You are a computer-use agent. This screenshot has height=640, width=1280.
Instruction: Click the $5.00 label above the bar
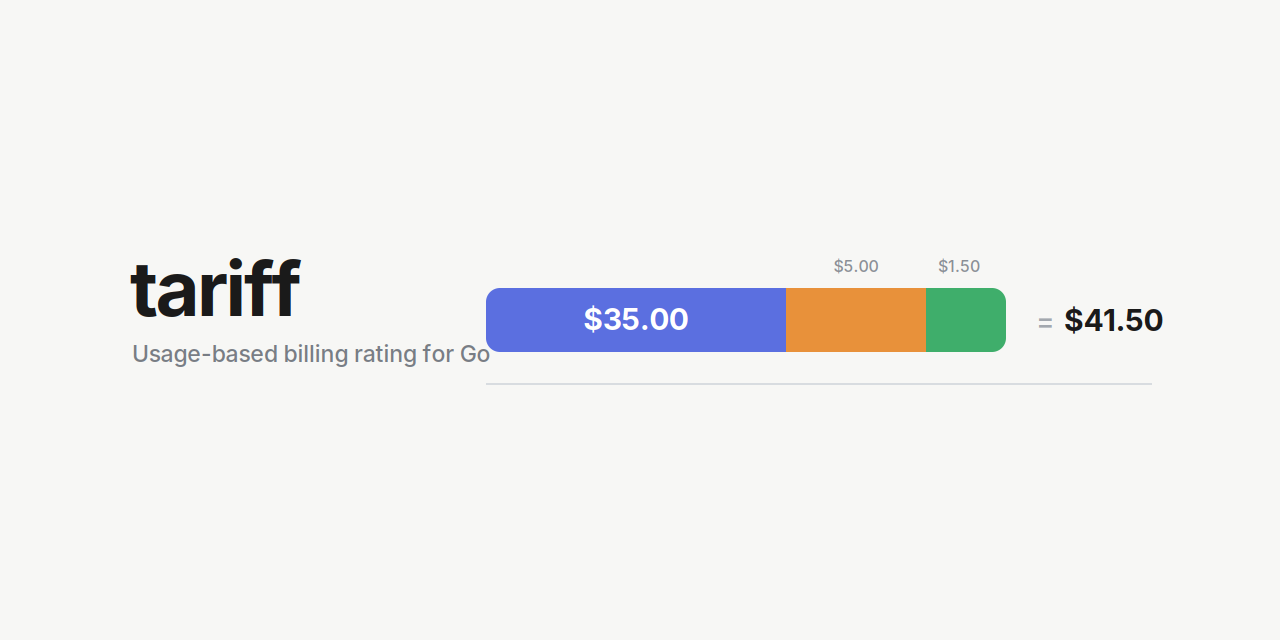point(856,266)
